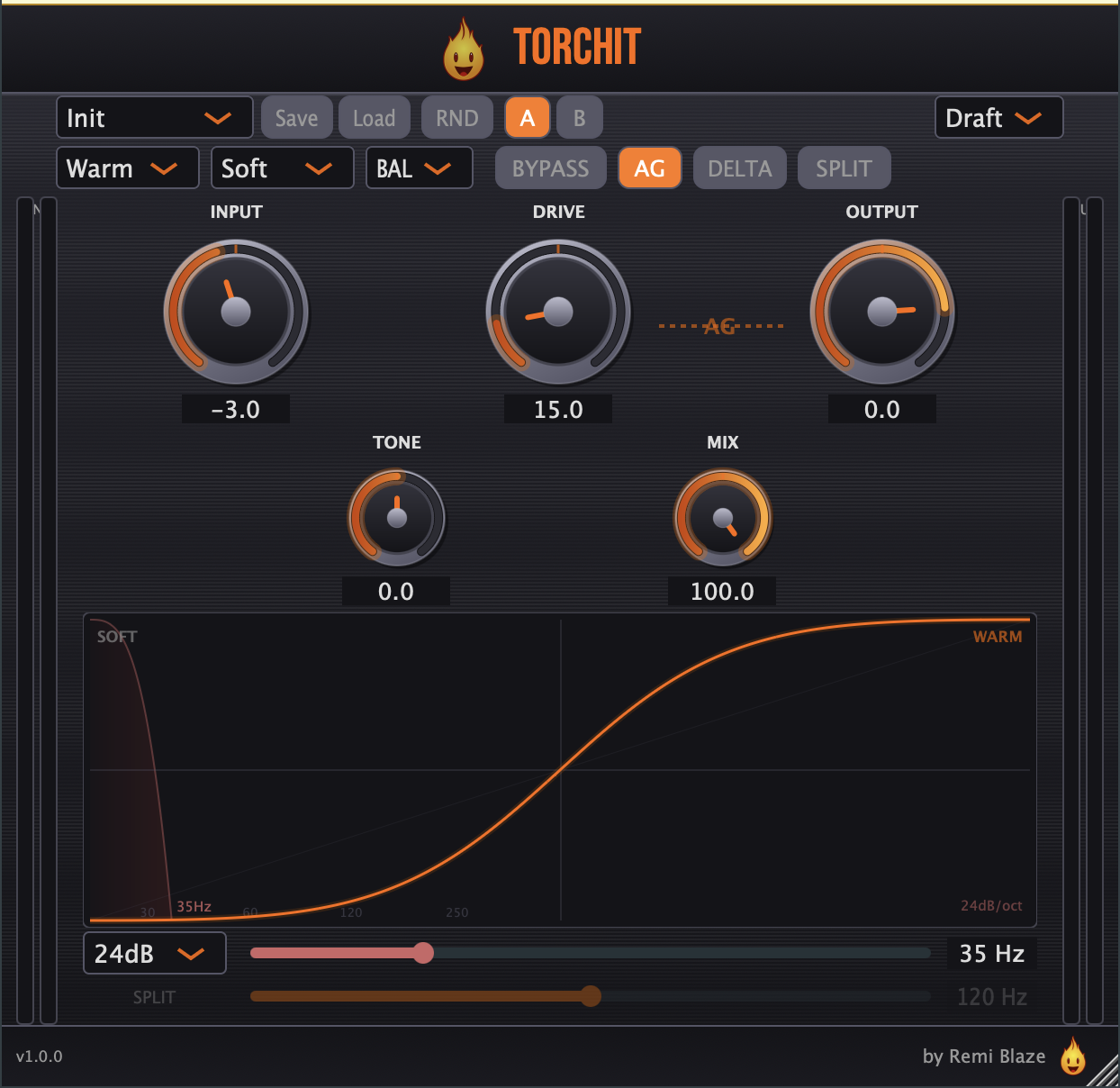This screenshot has width=1120, height=1088.
Task: Switch to the B state
Action: click(580, 118)
